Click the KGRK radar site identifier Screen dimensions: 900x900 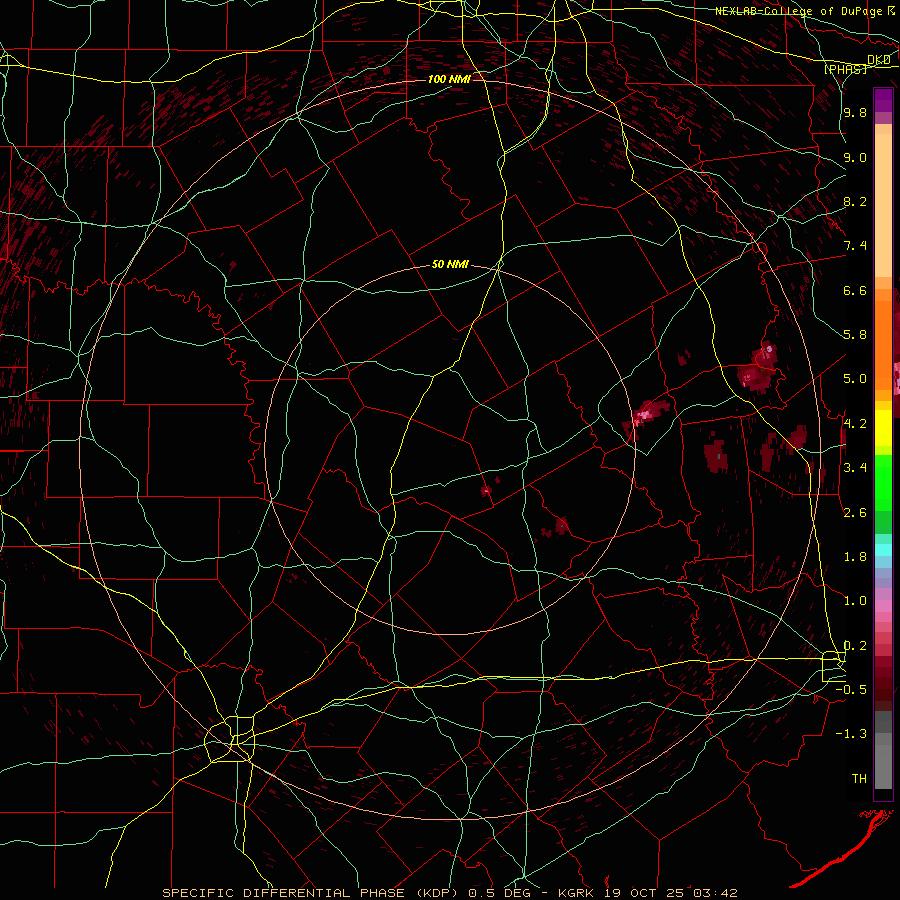point(575,893)
